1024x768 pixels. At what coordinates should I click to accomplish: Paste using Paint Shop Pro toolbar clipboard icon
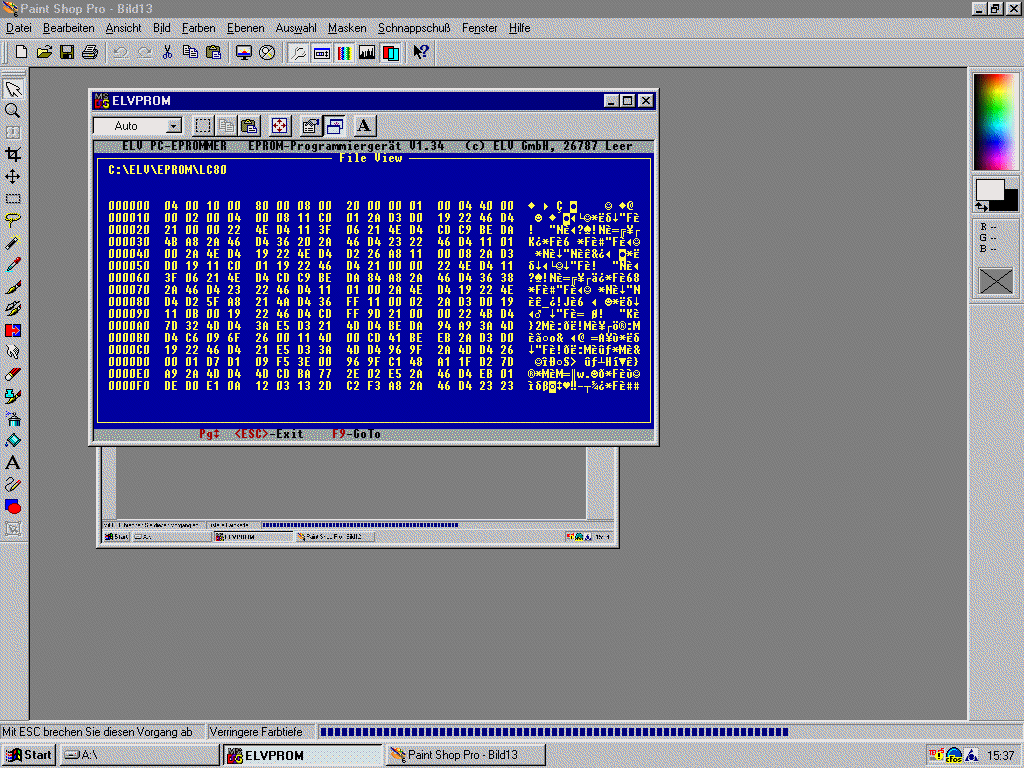coord(214,52)
